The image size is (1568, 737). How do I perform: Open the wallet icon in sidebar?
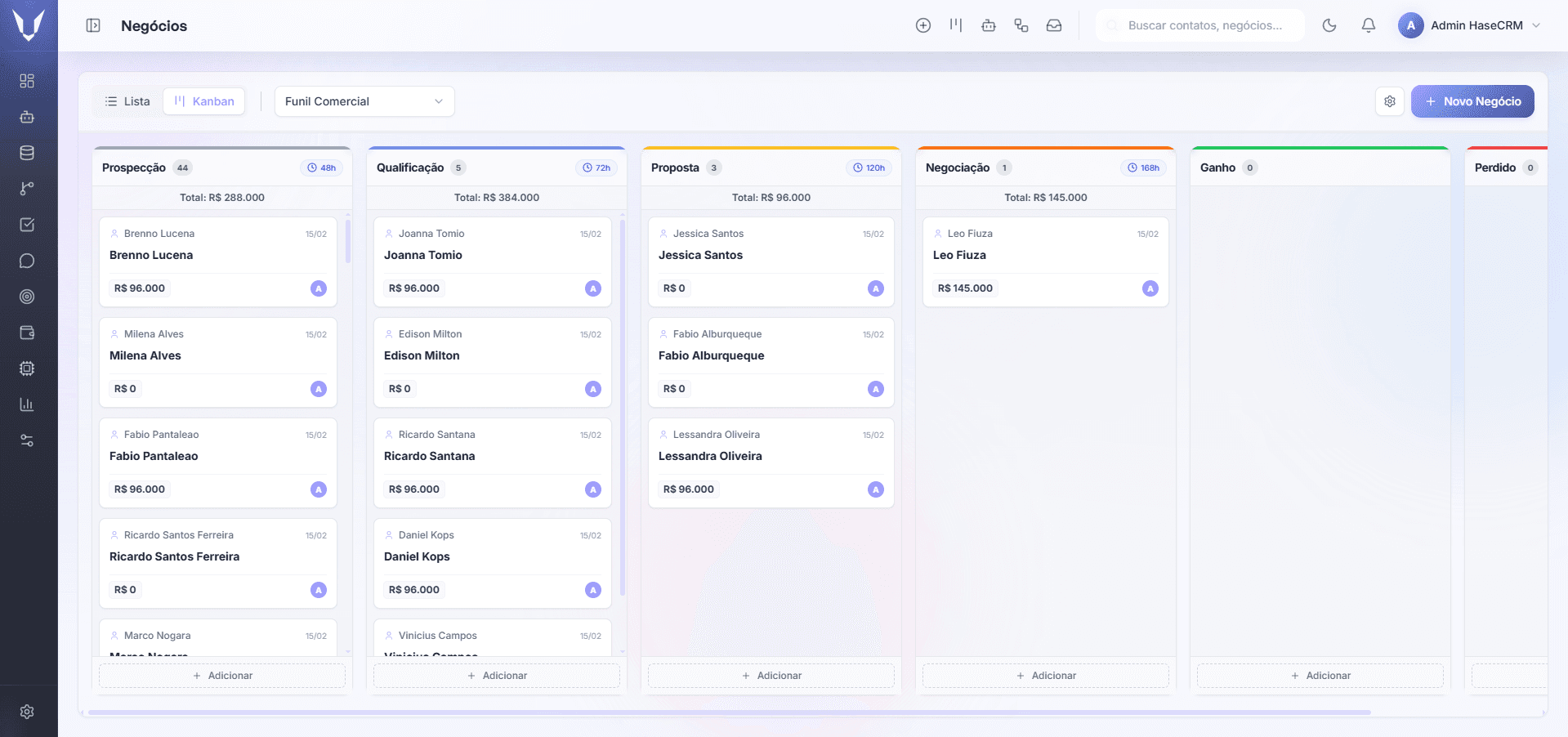27,333
